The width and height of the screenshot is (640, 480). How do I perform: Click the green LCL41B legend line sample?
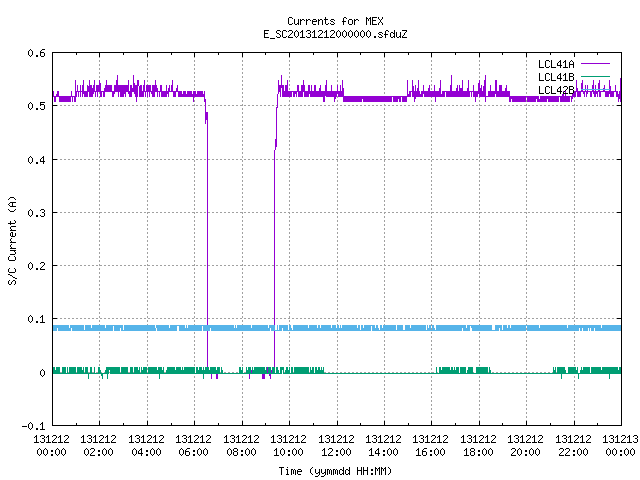click(595, 77)
